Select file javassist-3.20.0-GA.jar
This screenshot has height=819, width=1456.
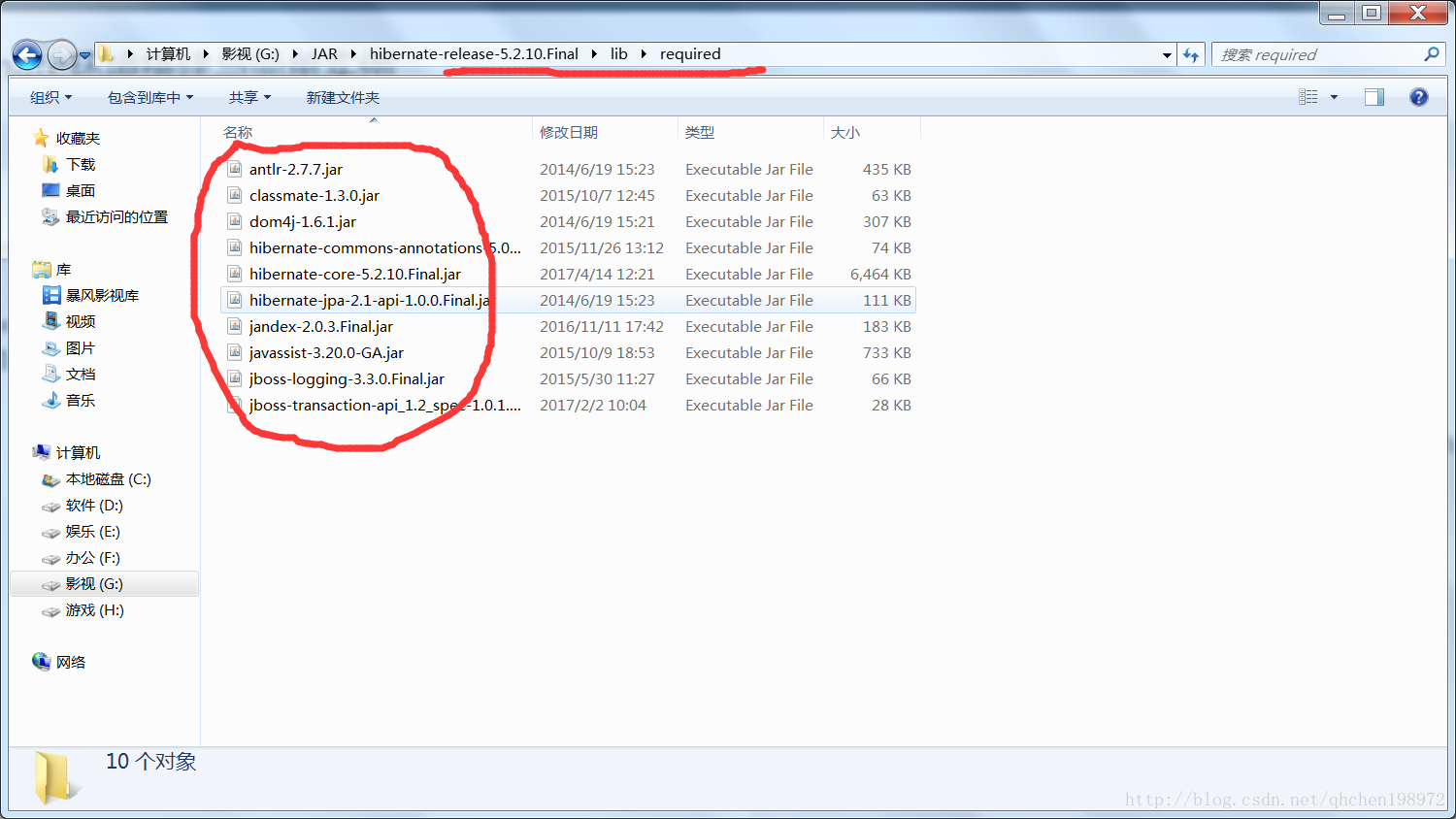pos(326,352)
